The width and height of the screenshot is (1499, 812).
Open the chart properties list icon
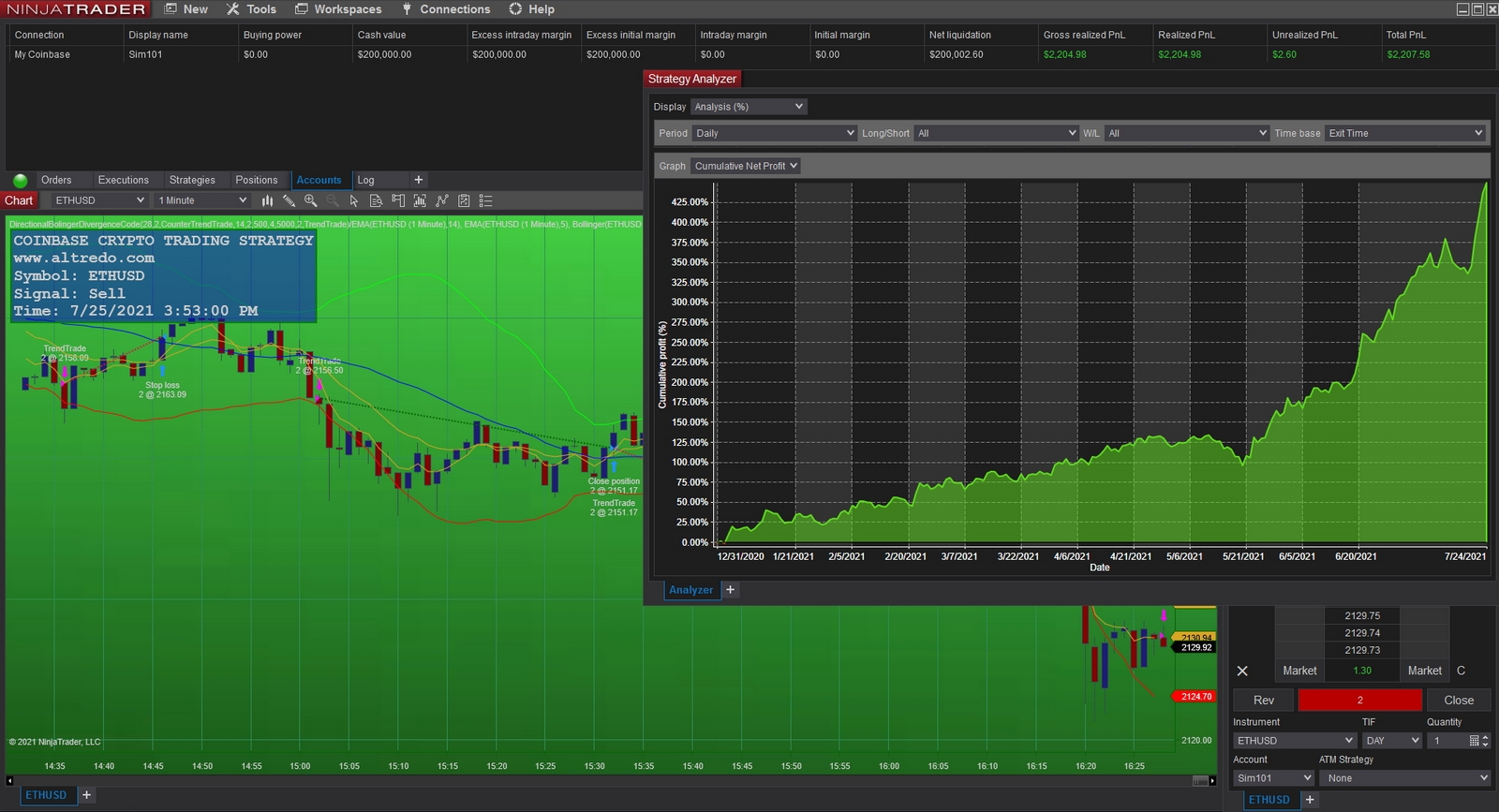click(485, 200)
